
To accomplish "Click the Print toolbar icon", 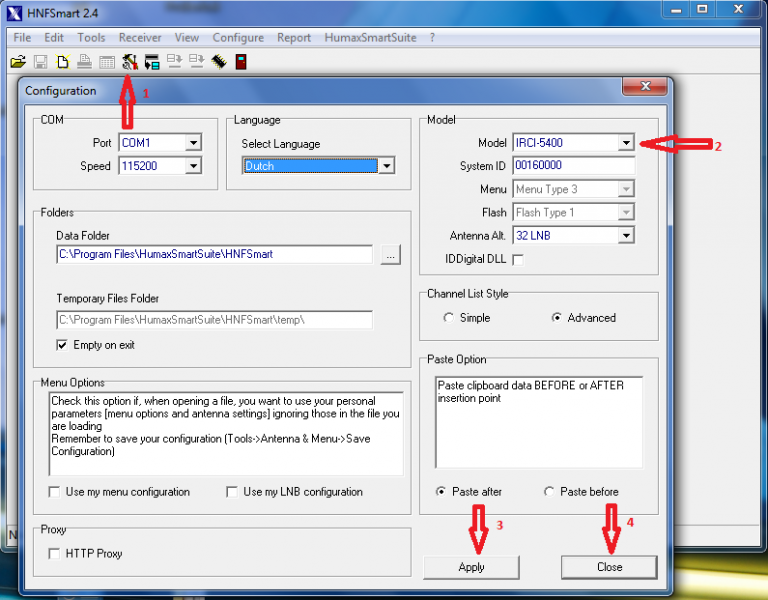I will coord(85,62).
